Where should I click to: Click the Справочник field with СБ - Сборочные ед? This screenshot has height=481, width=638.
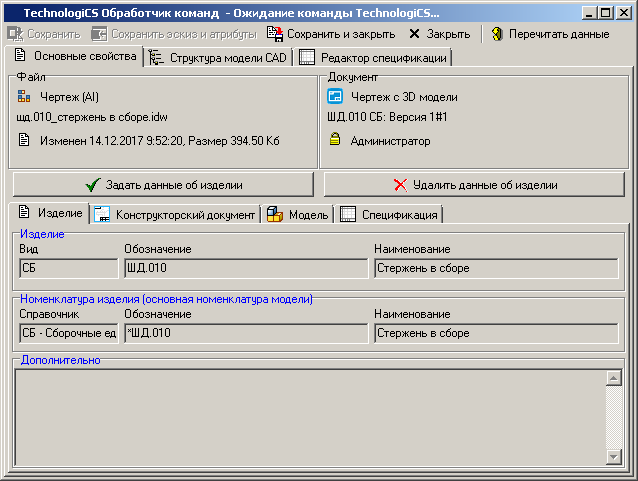point(68,333)
